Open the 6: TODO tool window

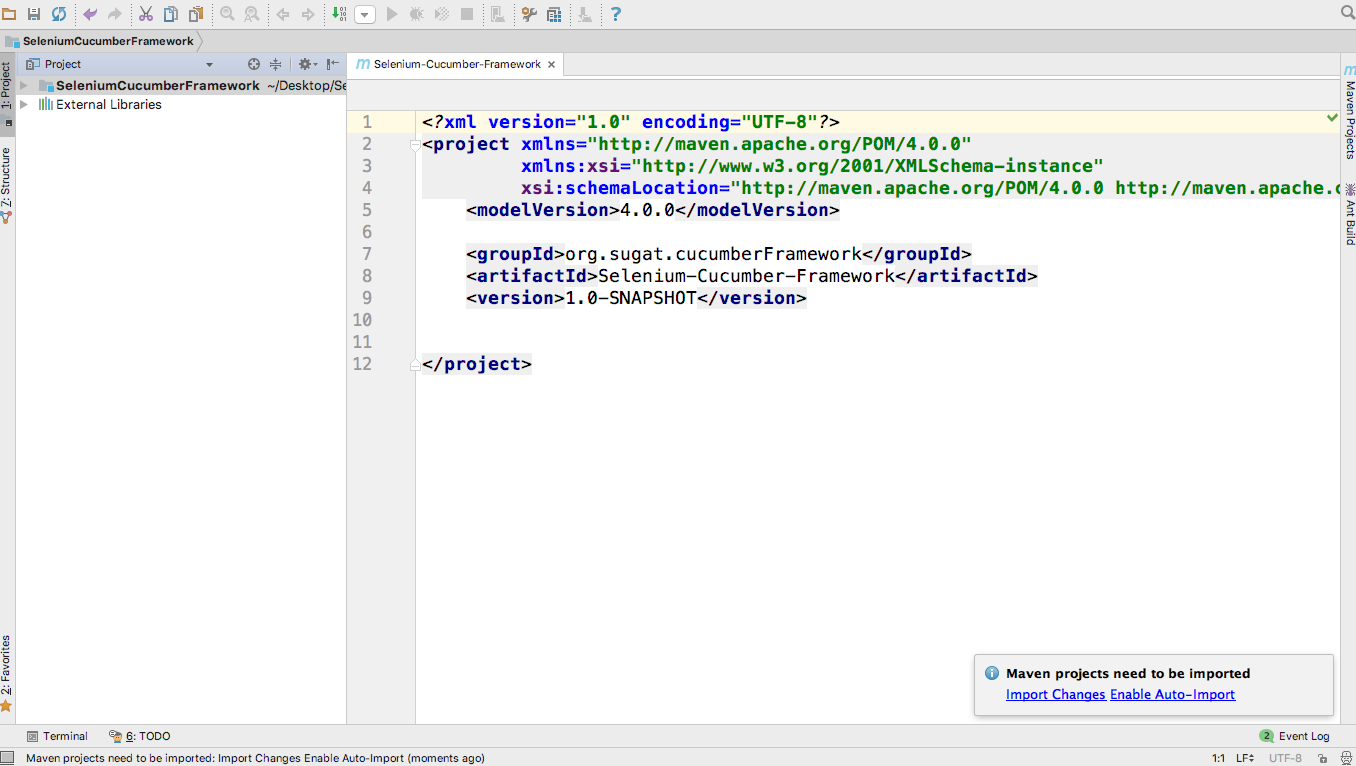140,736
